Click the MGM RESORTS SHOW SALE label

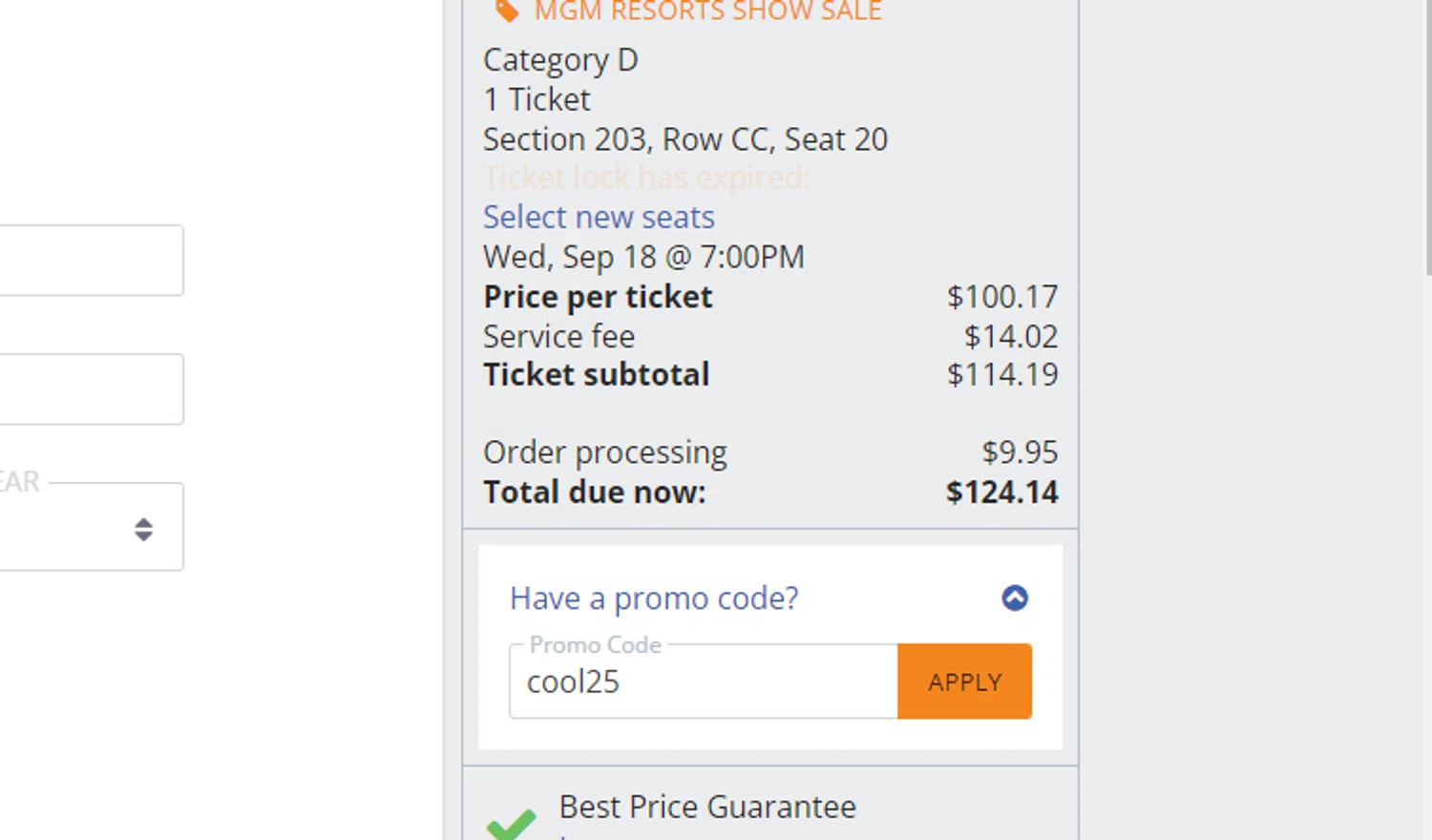click(707, 11)
